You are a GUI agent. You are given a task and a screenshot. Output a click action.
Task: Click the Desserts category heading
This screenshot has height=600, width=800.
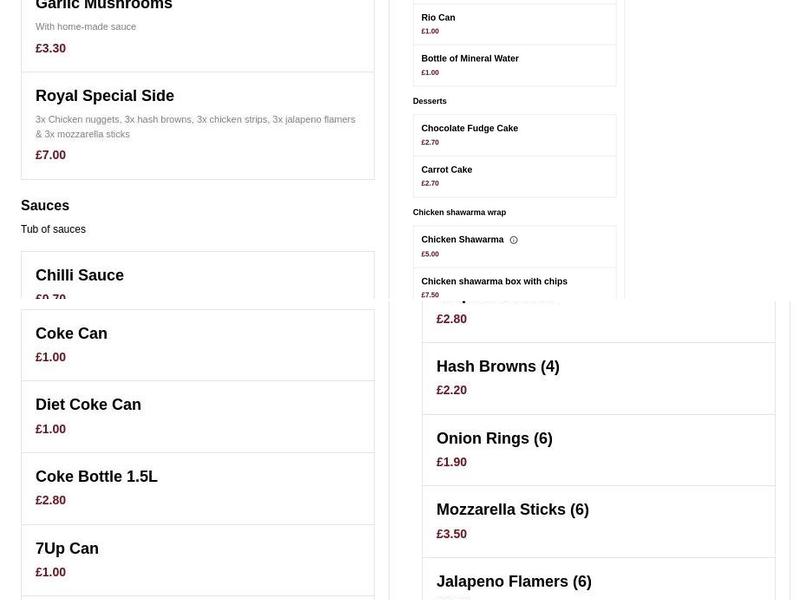pyautogui.click(x=430, y=101)
